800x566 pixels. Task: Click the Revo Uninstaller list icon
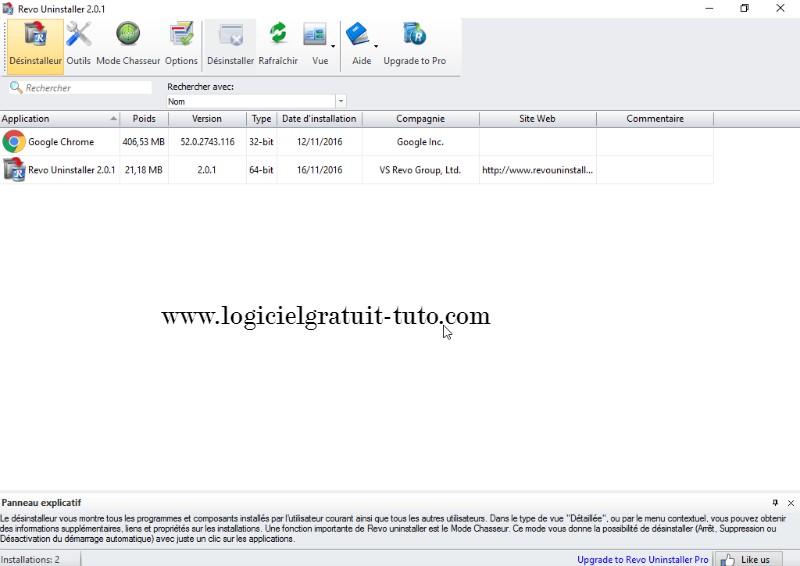coord(14,169)
